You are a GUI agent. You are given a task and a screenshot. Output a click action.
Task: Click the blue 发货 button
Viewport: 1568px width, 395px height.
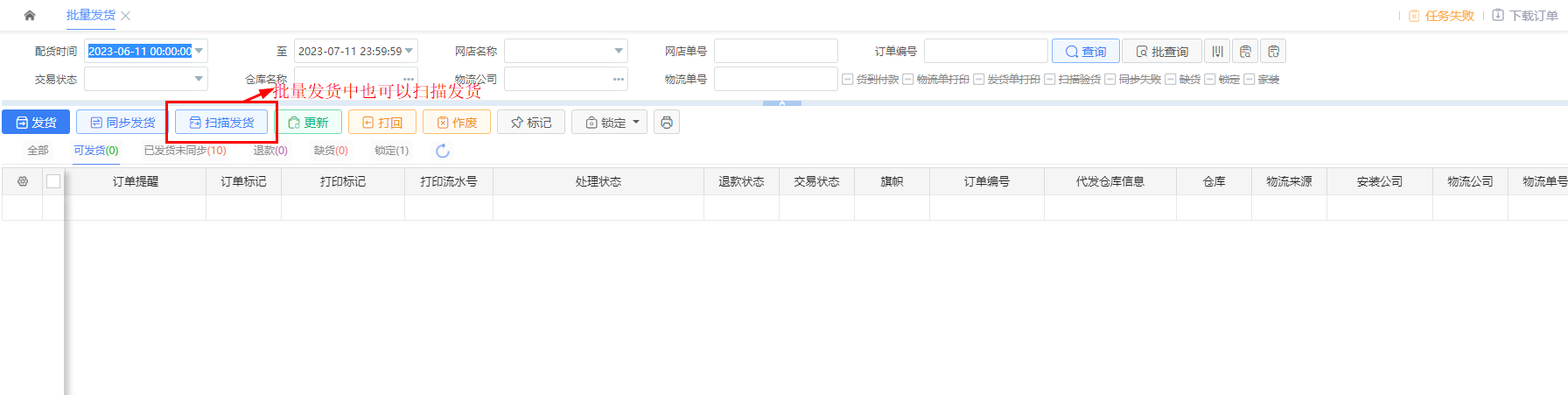[x=36, y=123]
